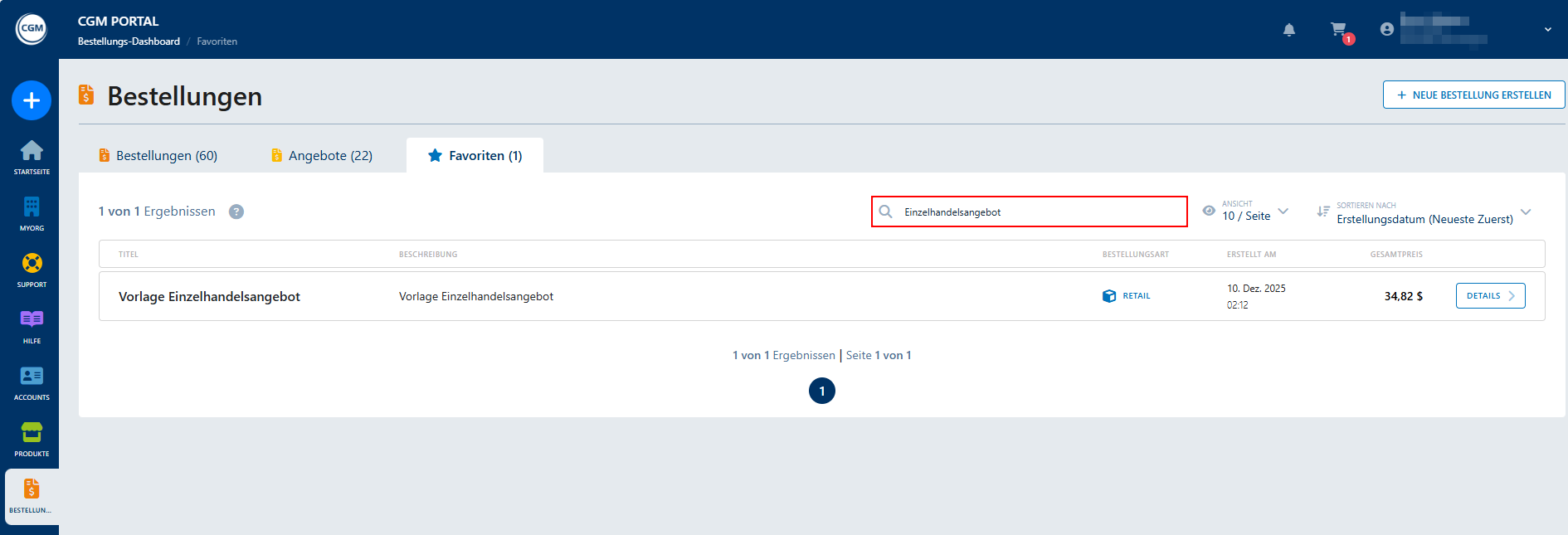Open the shopping cart
This screenshot has height=535, width=1568.
pos(1338,30)
